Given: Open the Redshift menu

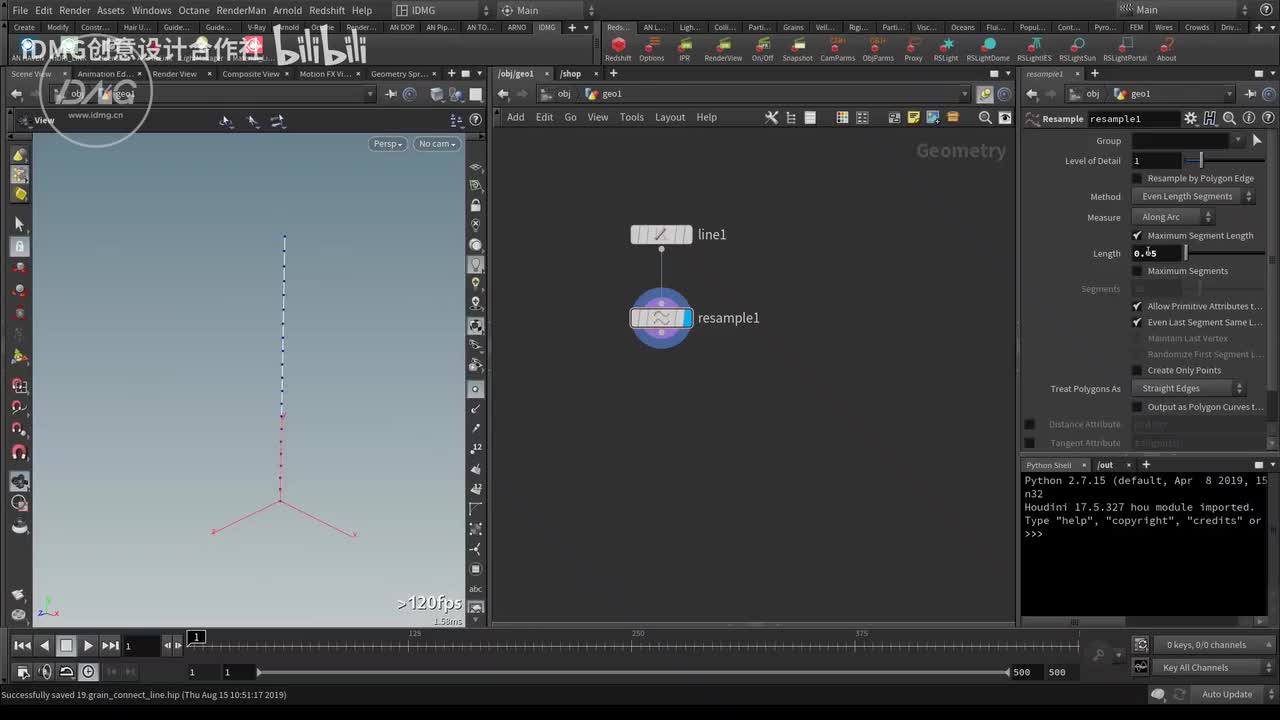Looking at the screenshot, I should (x=327, y=10).
